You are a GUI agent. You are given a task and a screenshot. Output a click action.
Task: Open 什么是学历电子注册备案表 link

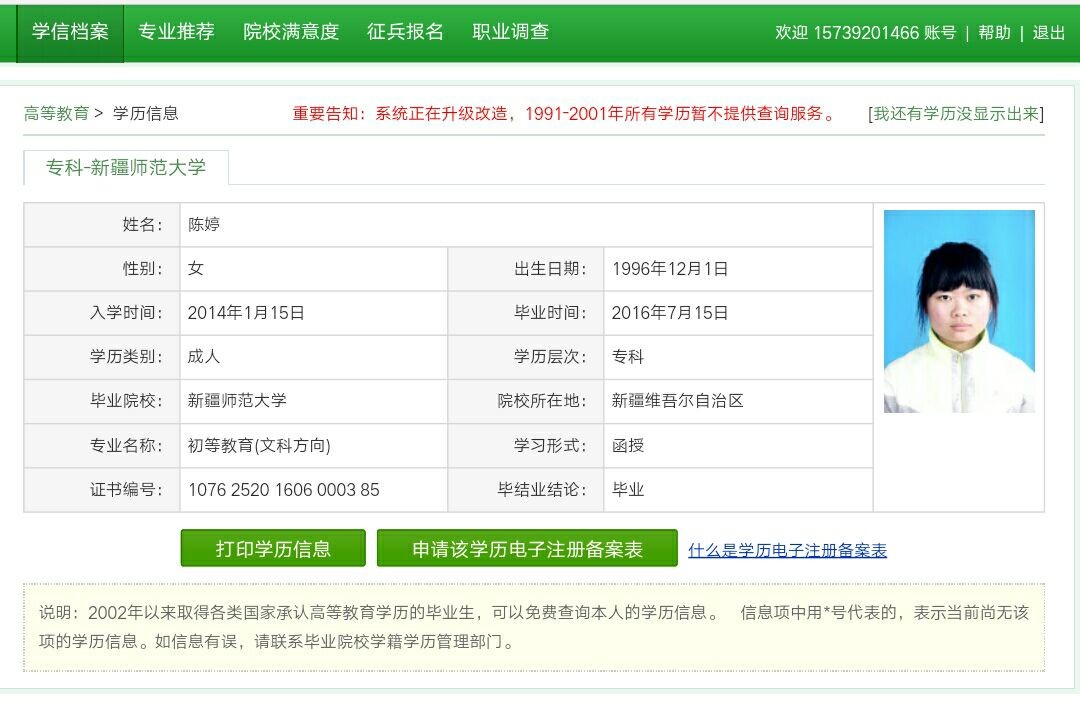coord(787,550)
